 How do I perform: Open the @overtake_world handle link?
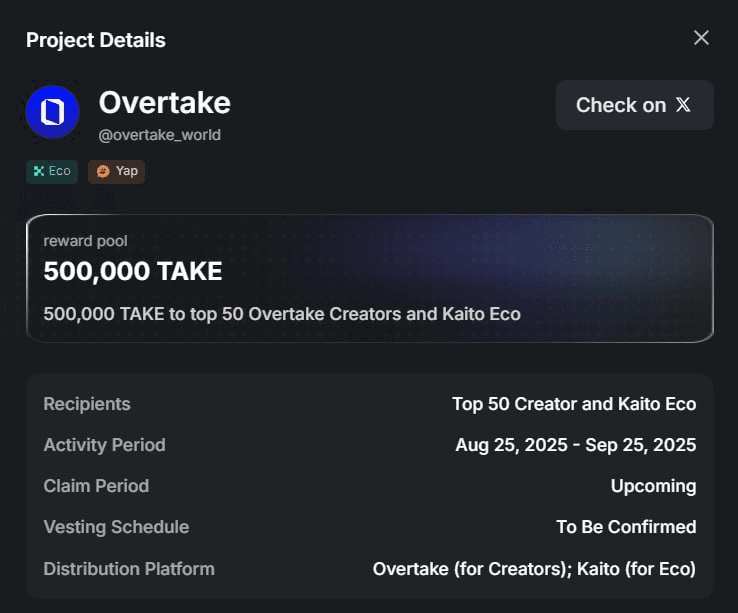point(160,135)
